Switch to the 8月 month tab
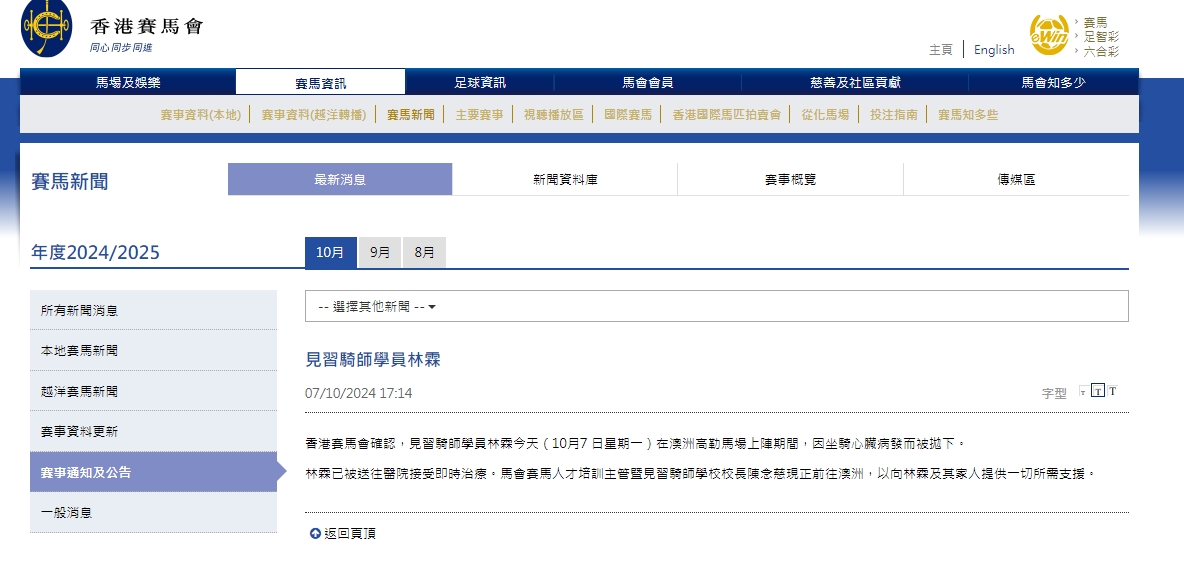 (x=424, y=253)
